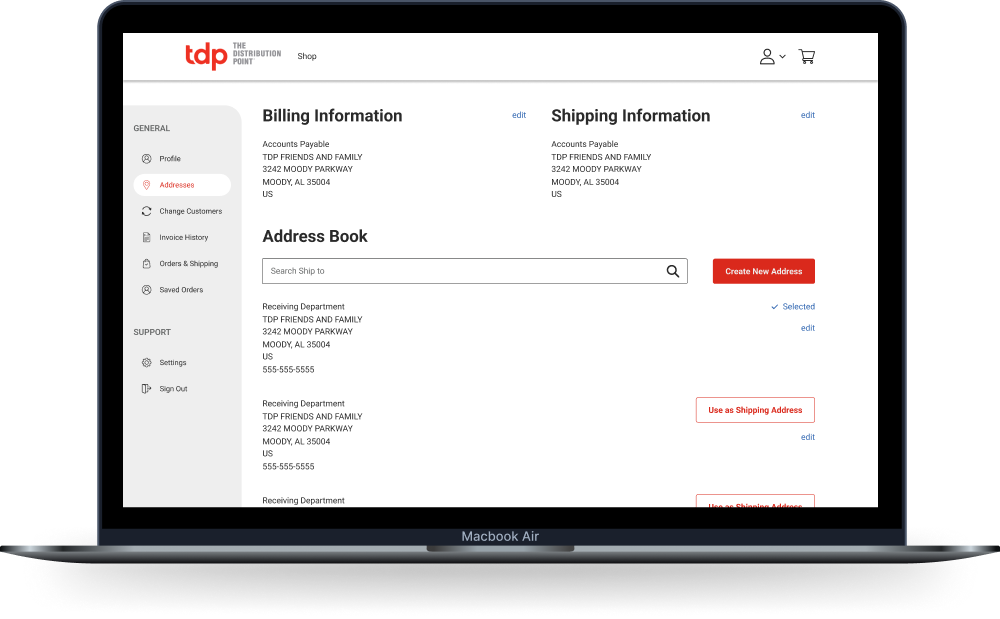Viewport: 1000px width, 619px height.
Task: Click the Sign Out door icon
Action: 146,389
